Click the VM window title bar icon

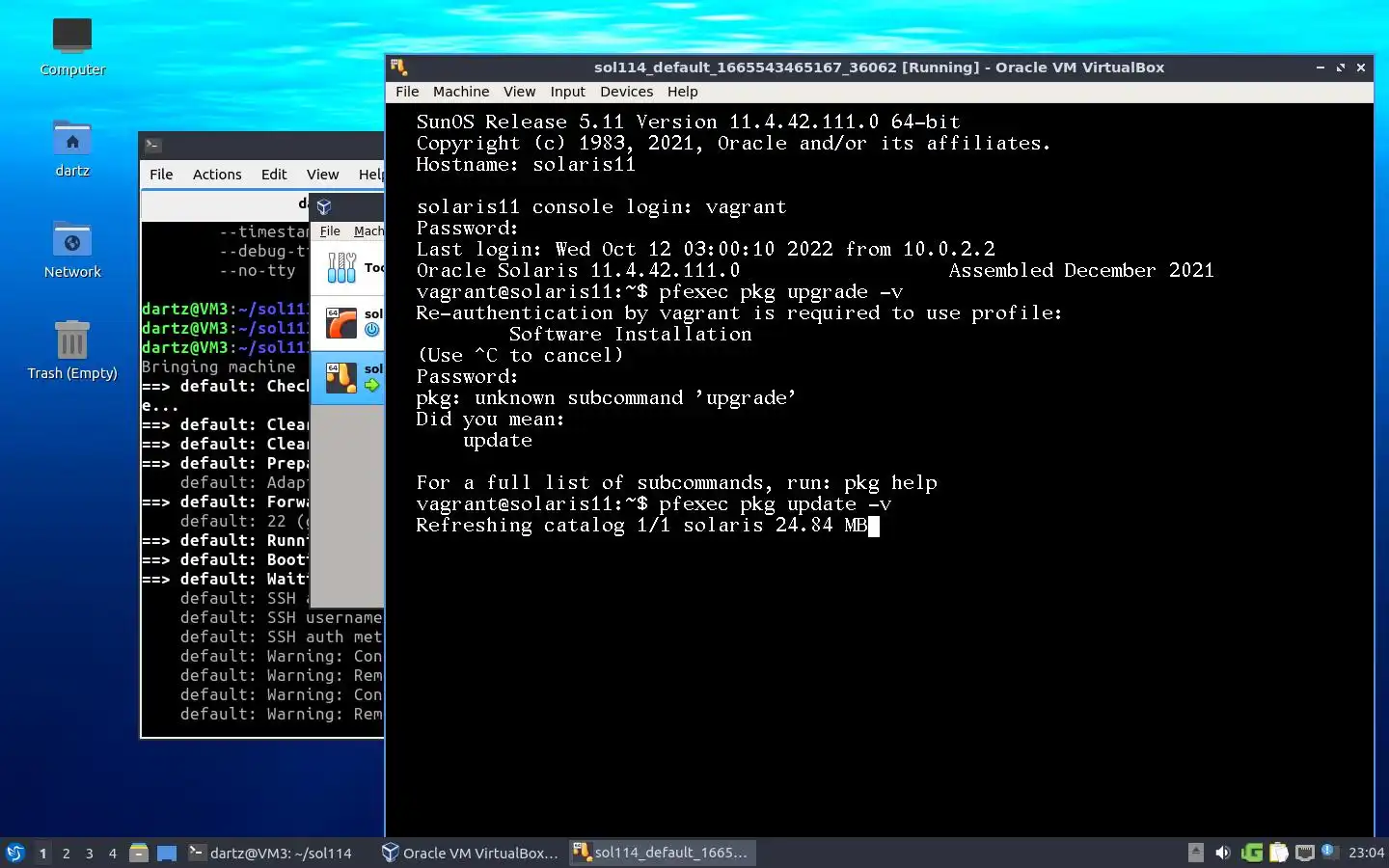click(x=398, y=68)
